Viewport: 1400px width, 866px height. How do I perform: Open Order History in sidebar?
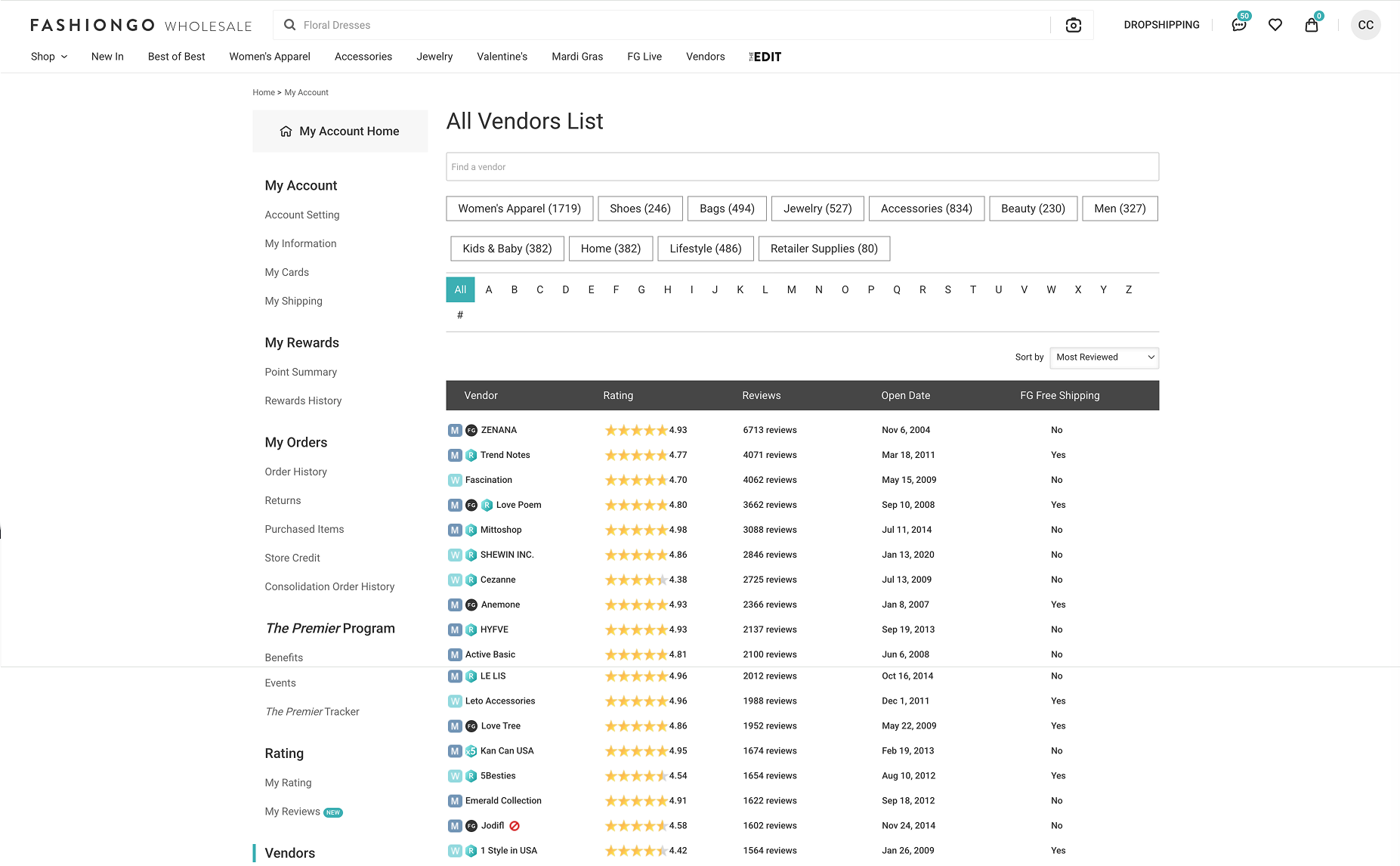(296, 472)
